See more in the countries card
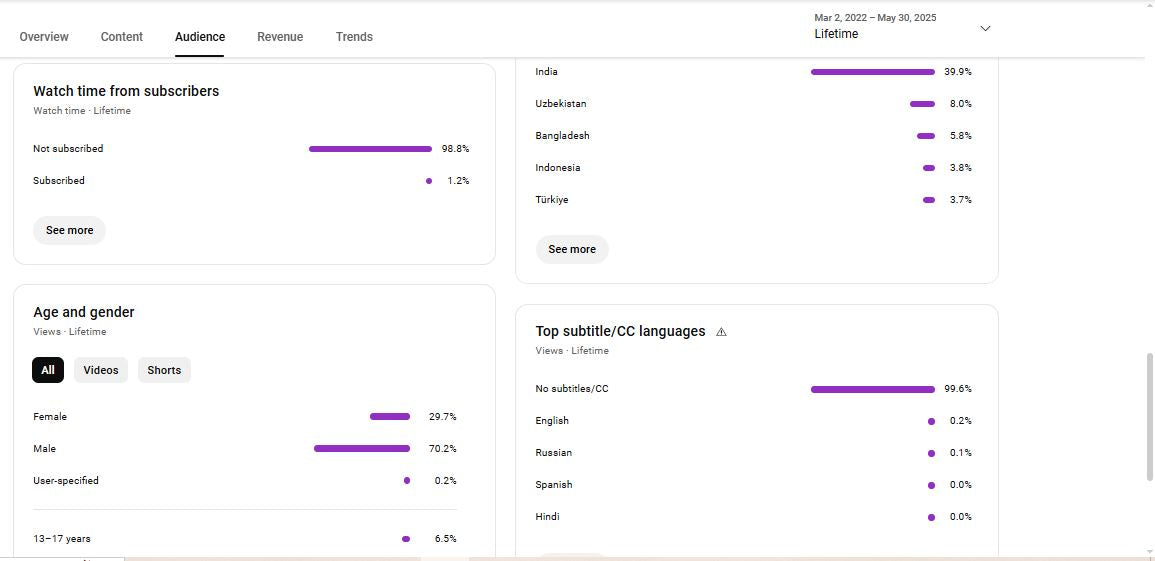The image size is (1155, 561). (x=572, y=249)
